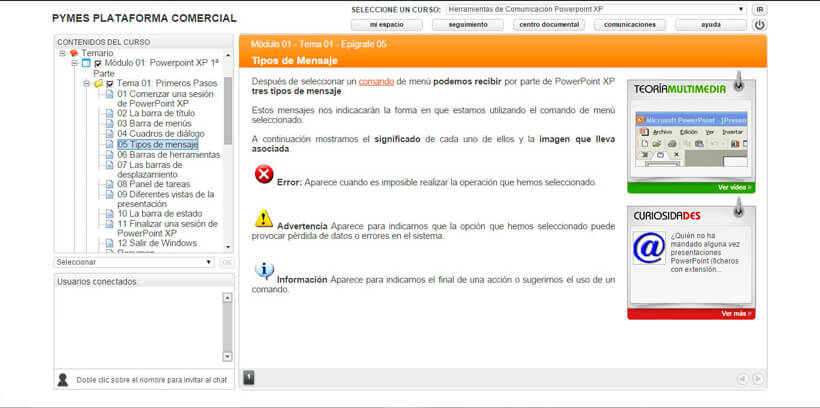The image size is (820, 408).
Task: Click the Módulo 01 book icon
Action: coord(86,63)
